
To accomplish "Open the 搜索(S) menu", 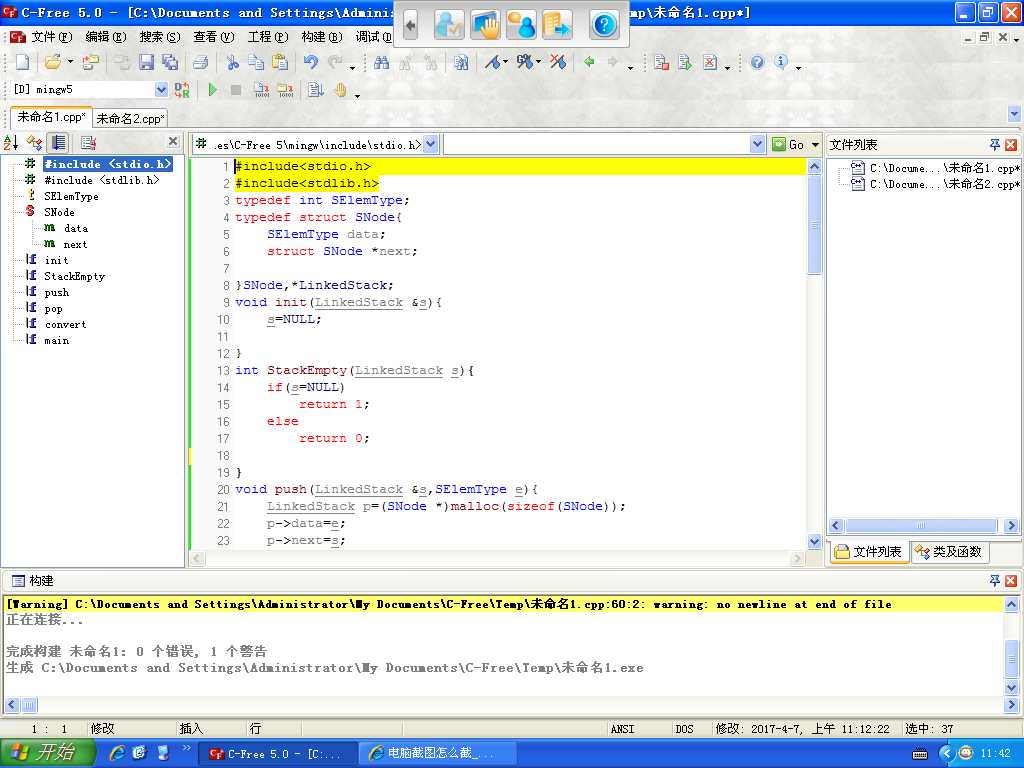I will 160,37.
